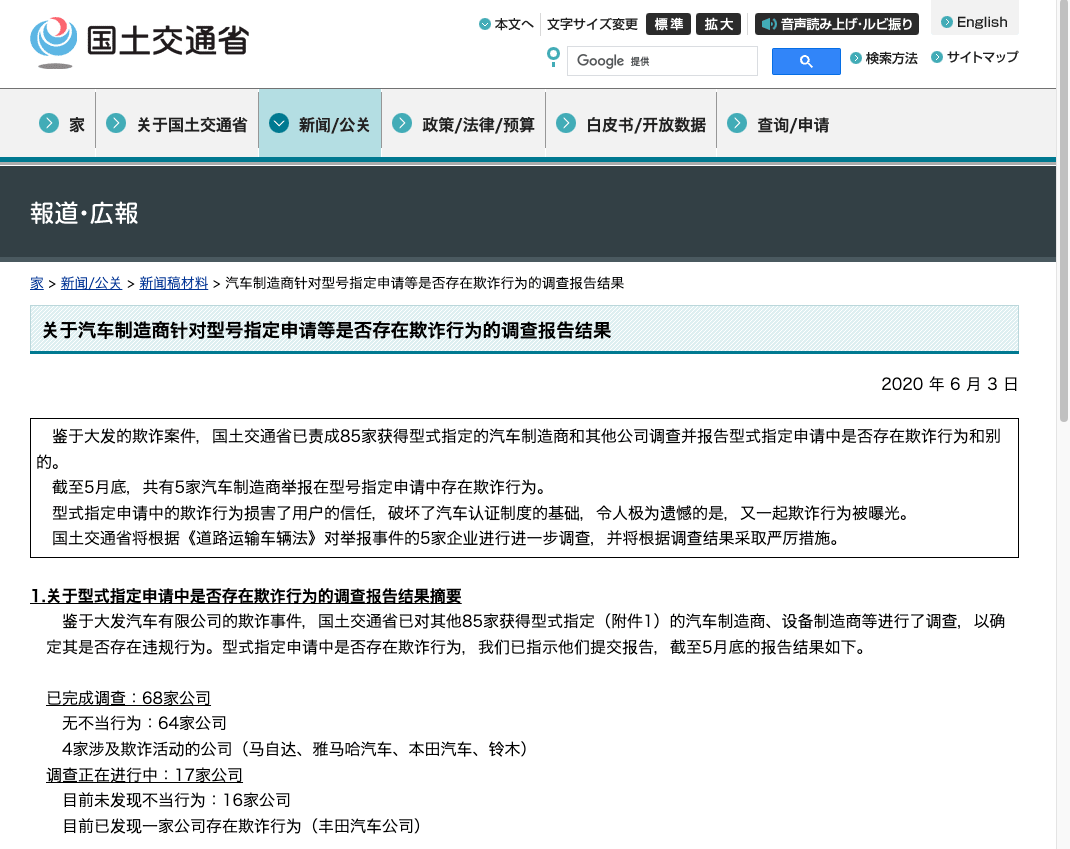Select the 新闻/公关 navigation tab

click(x=319, y=124)
